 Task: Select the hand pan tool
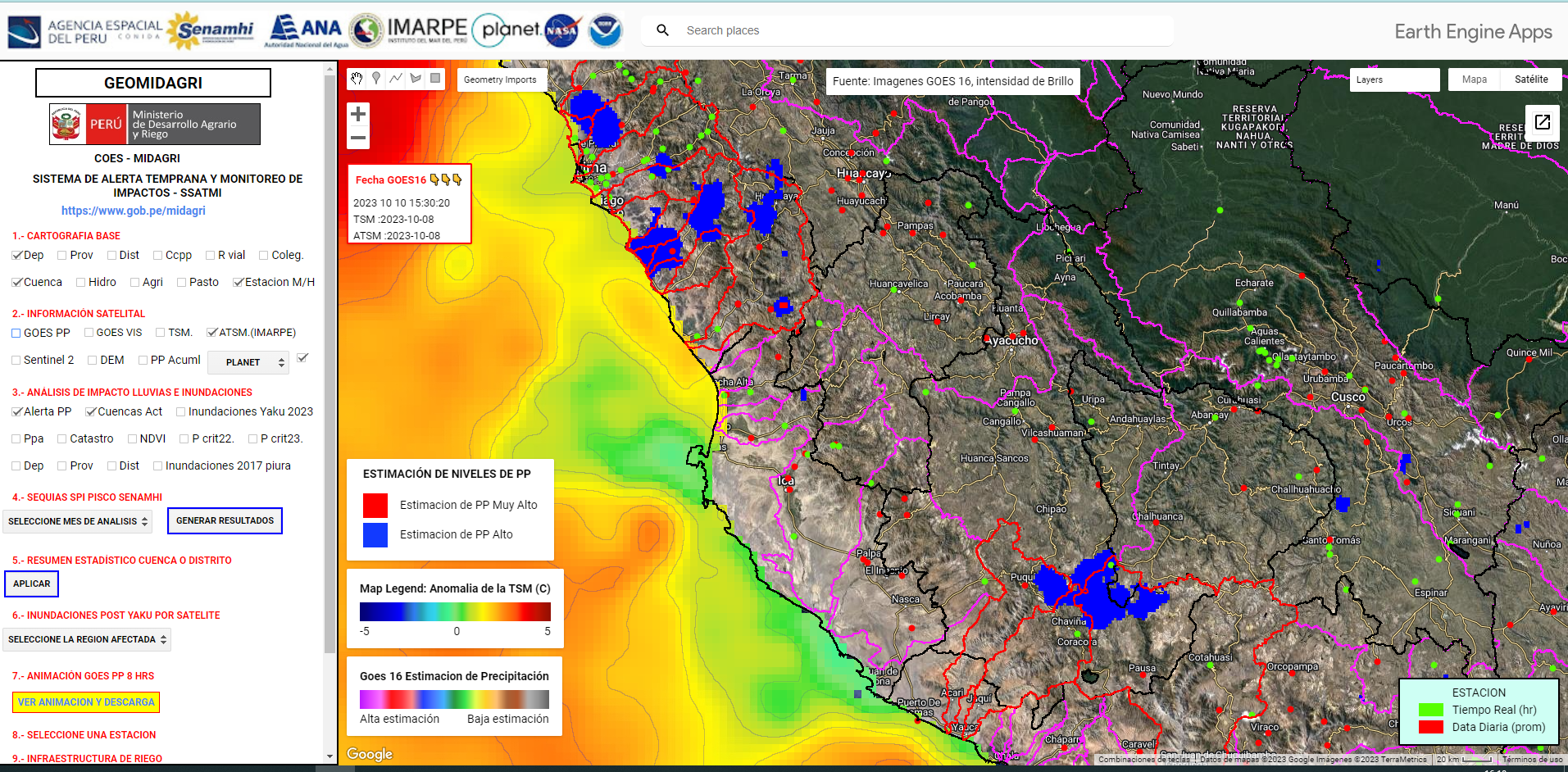pos(357,79)
